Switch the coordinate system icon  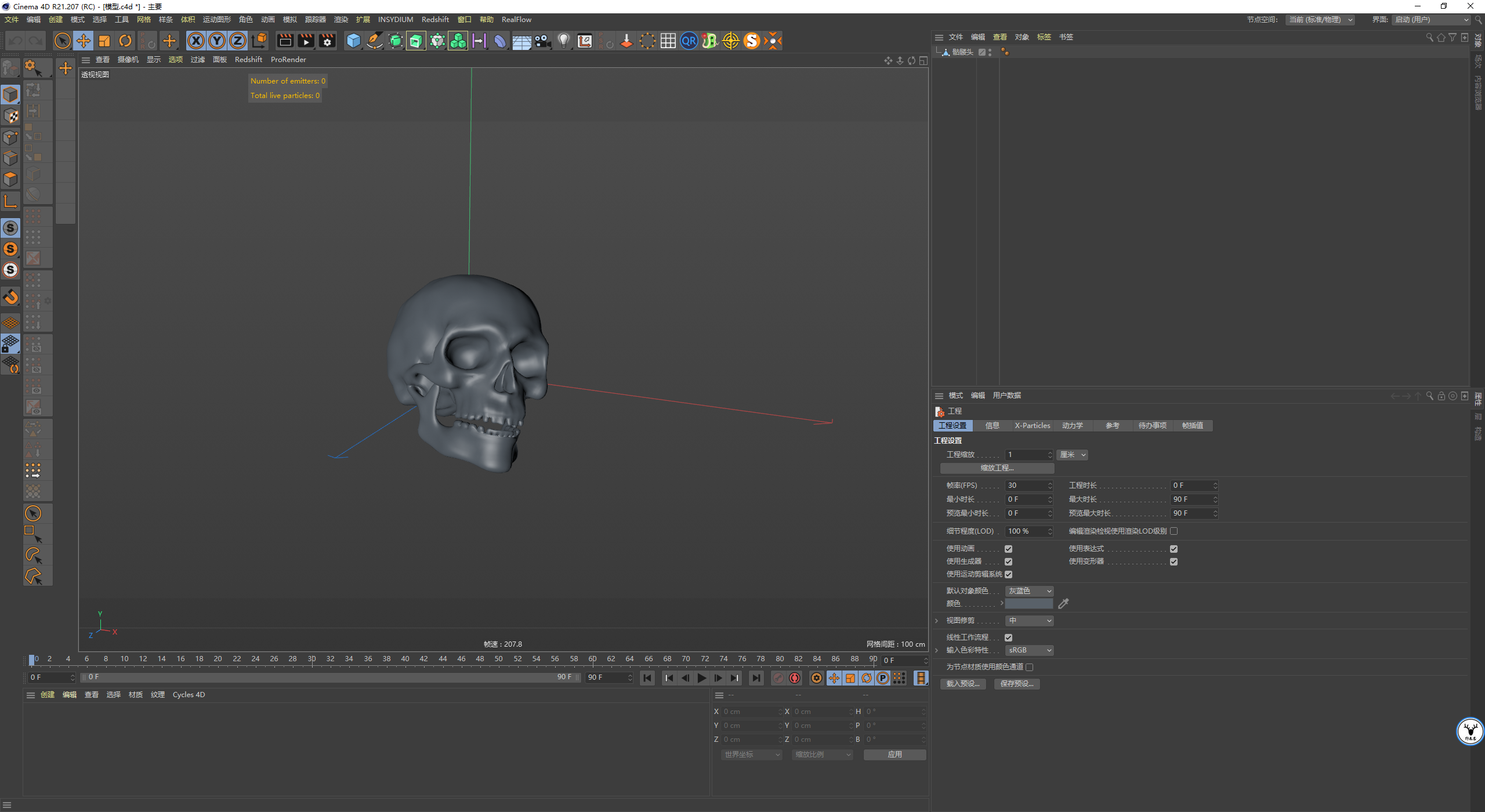point(259,41)
